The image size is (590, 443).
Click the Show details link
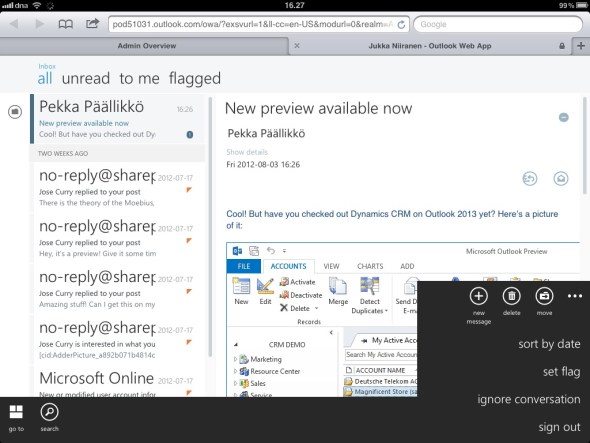pyautogui.click(x=247, y=152)
